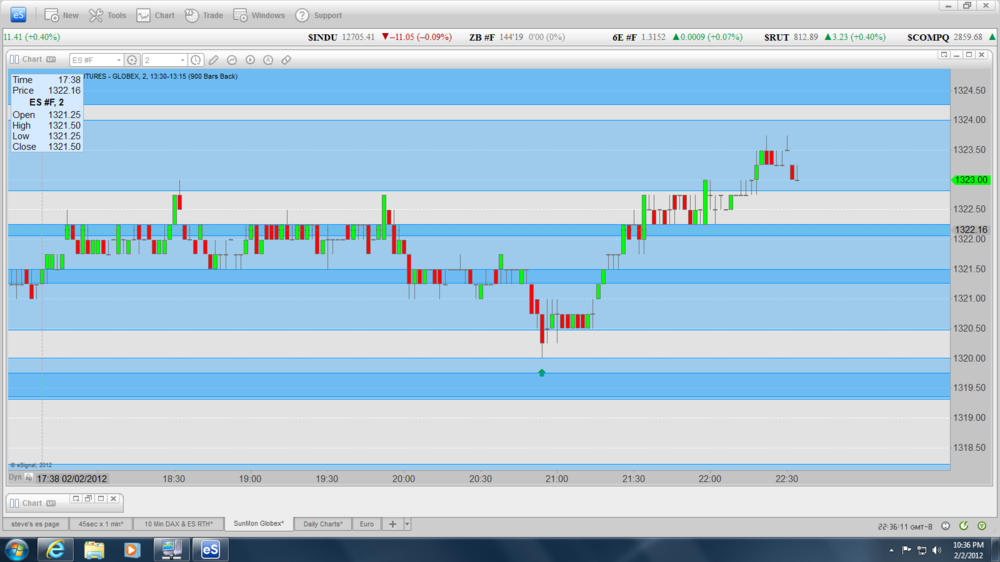Viewport: 1000px width, 562px height.
Task: Click the link badge on lower Chart window
Action: tap(51, 503)
